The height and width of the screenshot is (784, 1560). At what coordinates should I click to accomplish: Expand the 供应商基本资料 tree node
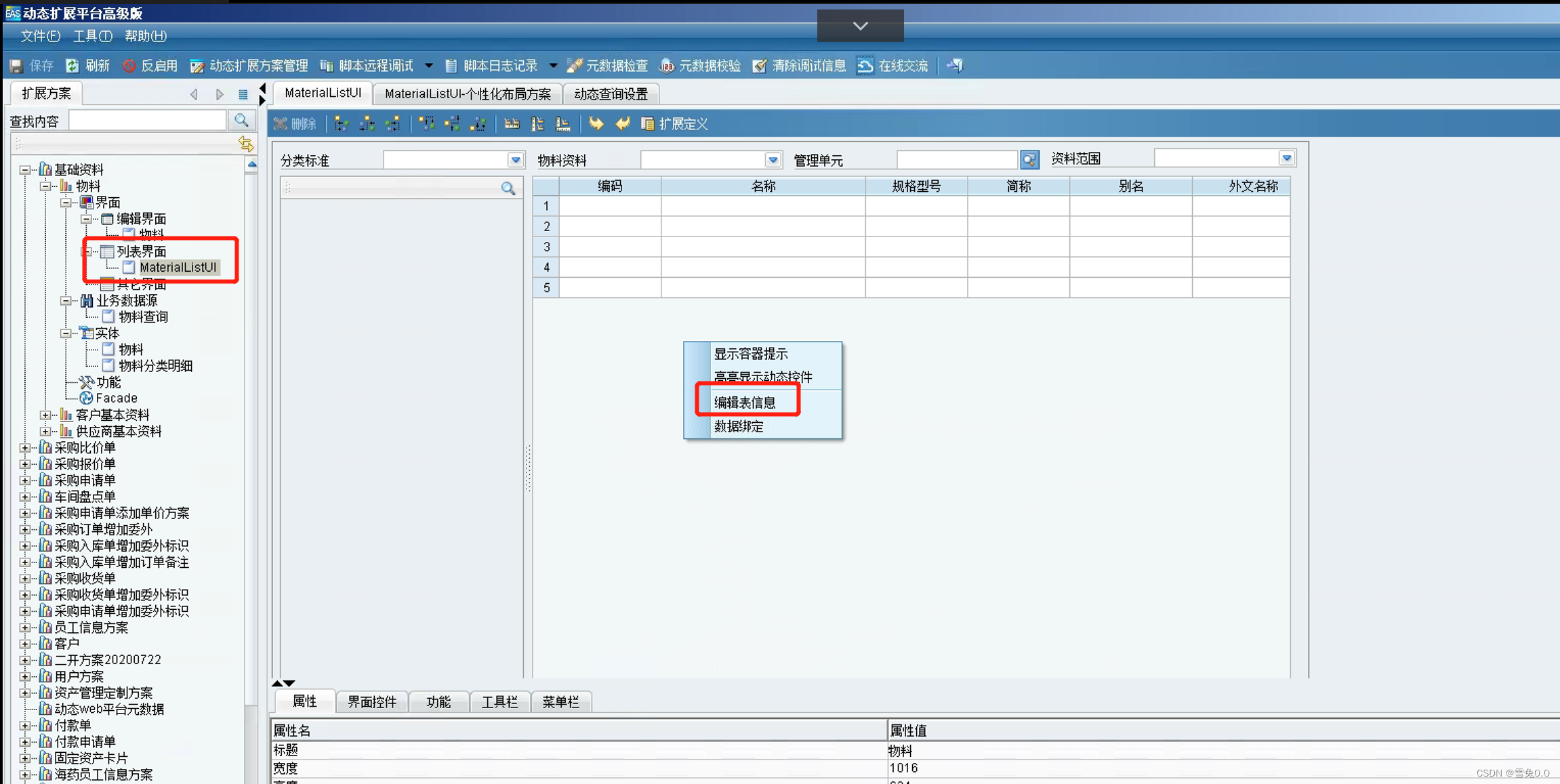[45, 431]
